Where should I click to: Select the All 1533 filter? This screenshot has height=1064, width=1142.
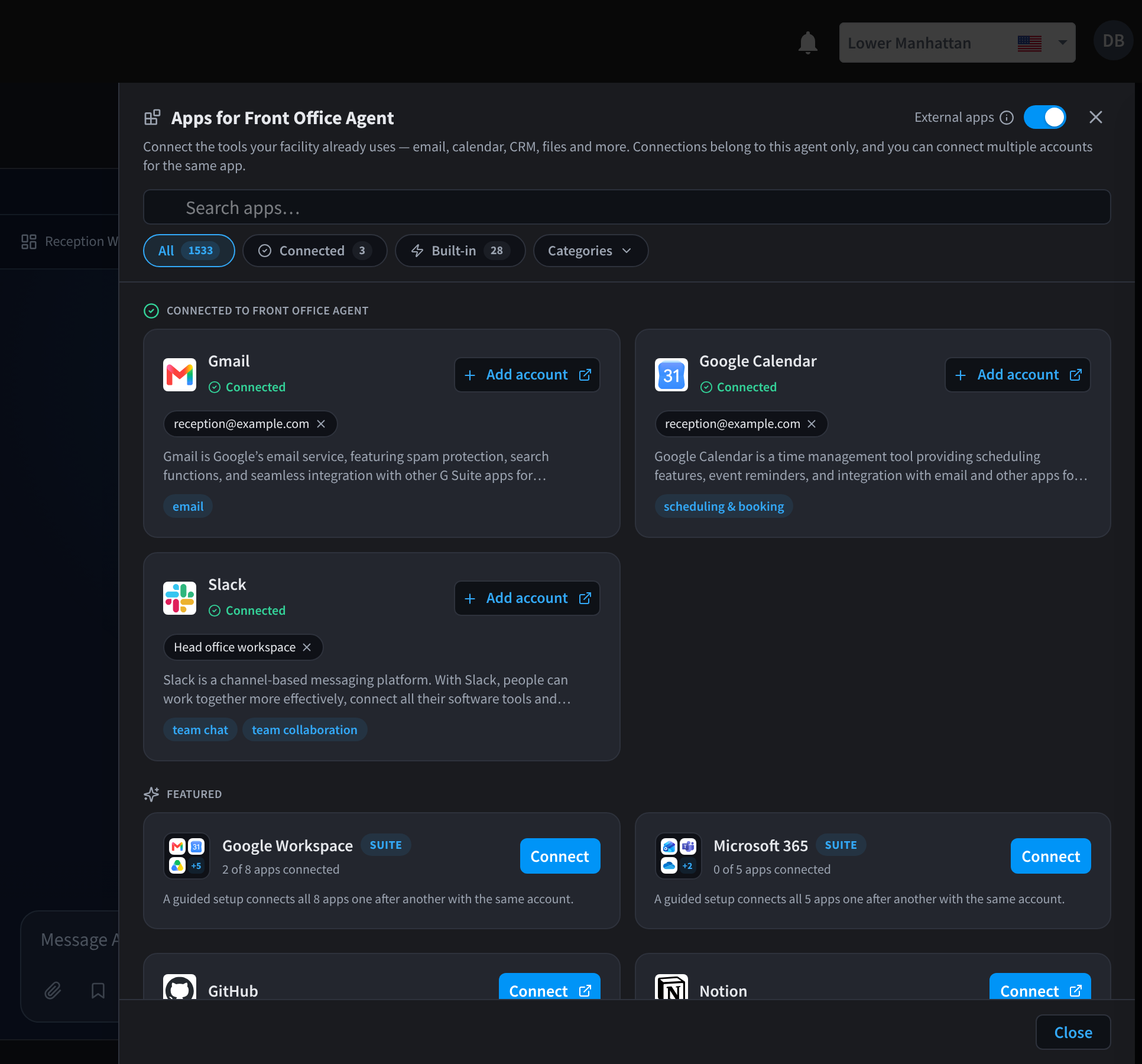(x=189, y=251)
